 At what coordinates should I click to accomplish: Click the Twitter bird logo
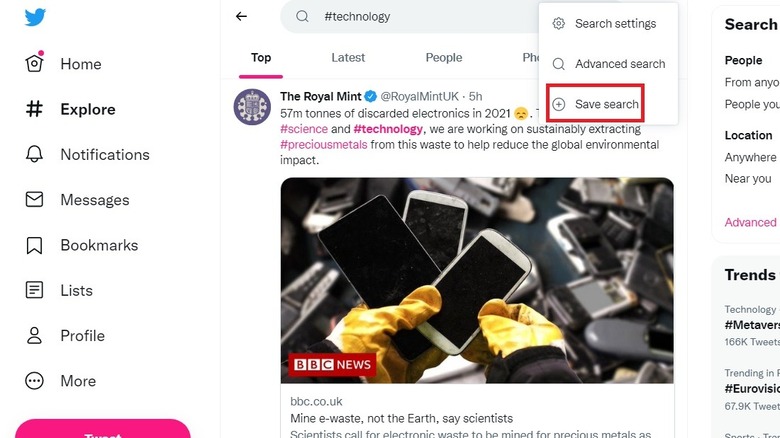pyautogui.click(x=36, y=17)
